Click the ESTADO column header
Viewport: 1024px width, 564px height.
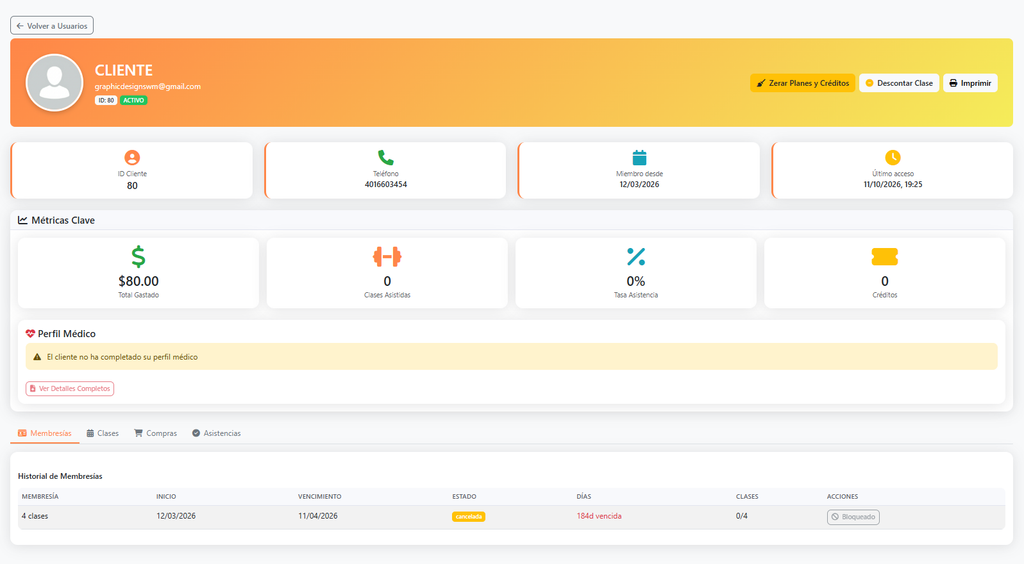[464, 497]
